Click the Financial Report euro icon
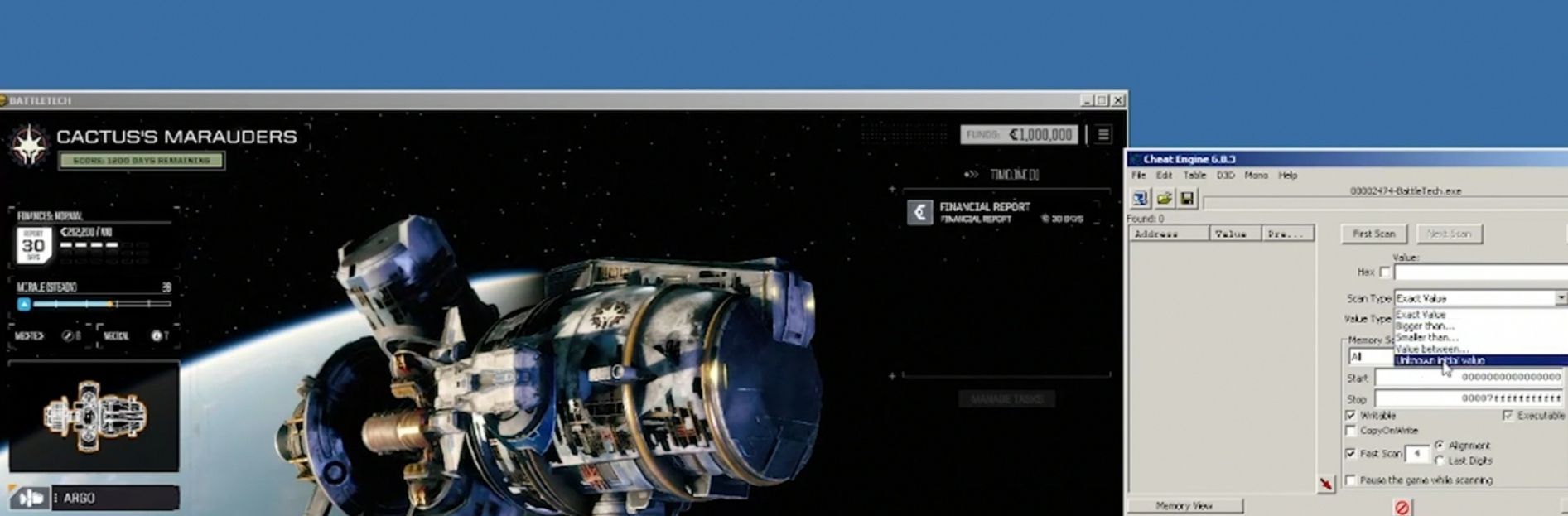 919,212
